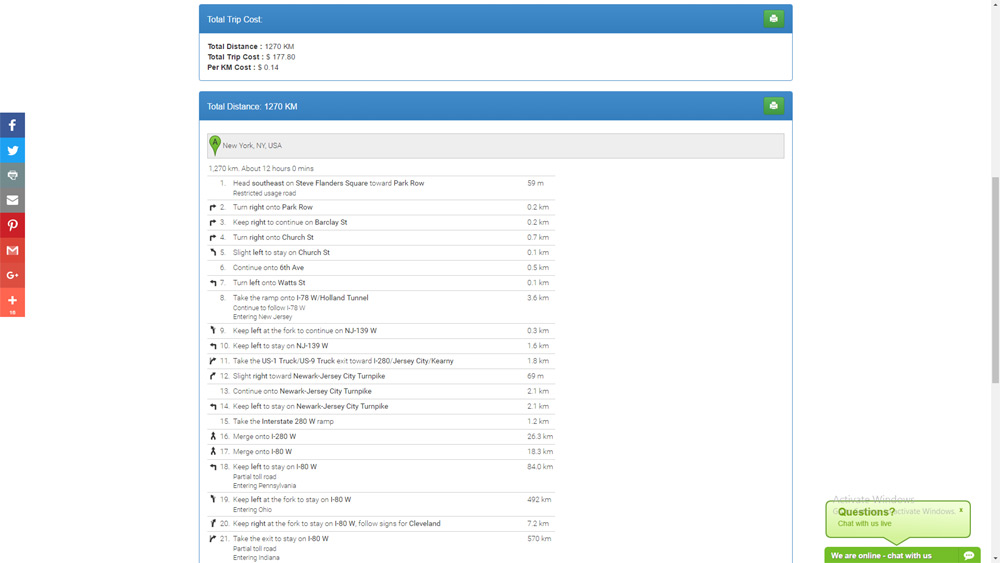Share page via Facebook sidebar icon

pos(12,125)
